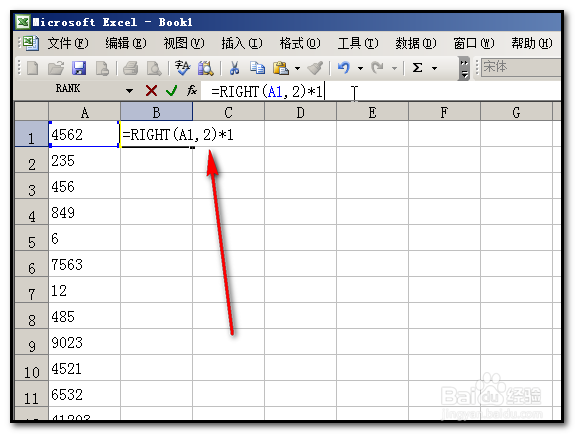Image resolution: width=575 pixels, height=434 pixels.
Task: Click in the formula bar text
Action: pyautogui.click(x=267, y=91)
